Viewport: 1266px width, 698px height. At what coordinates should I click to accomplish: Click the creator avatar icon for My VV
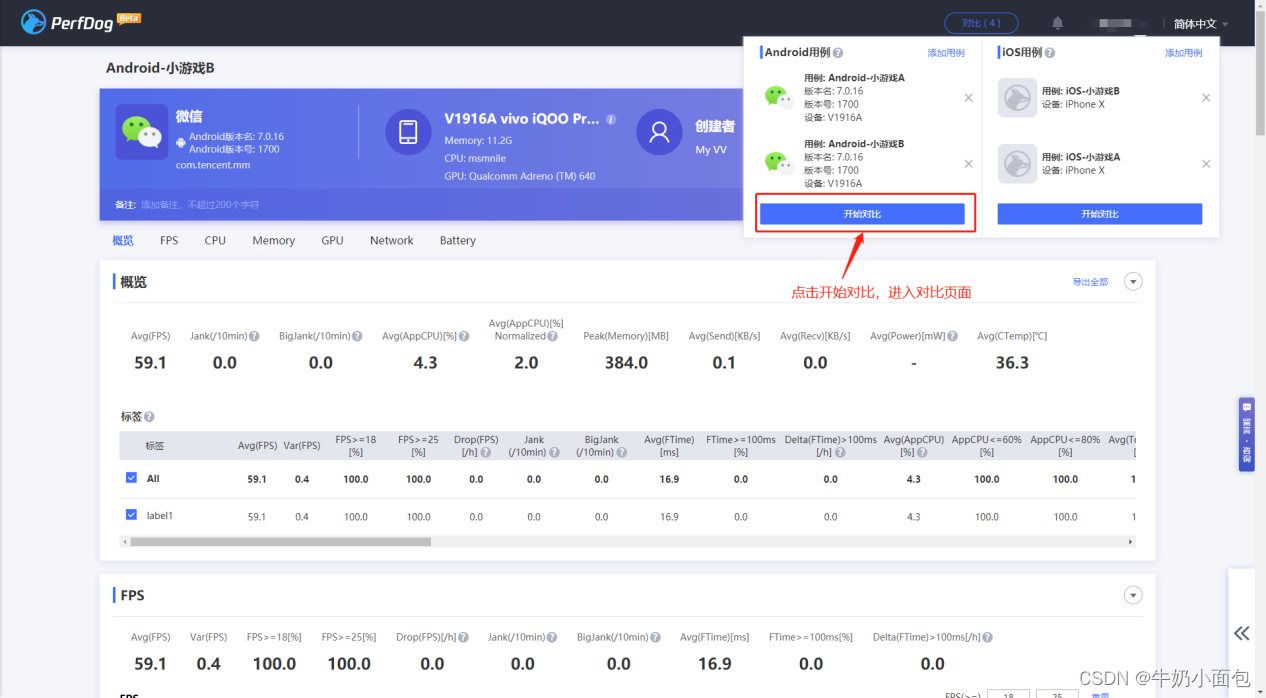coord(659,131)
